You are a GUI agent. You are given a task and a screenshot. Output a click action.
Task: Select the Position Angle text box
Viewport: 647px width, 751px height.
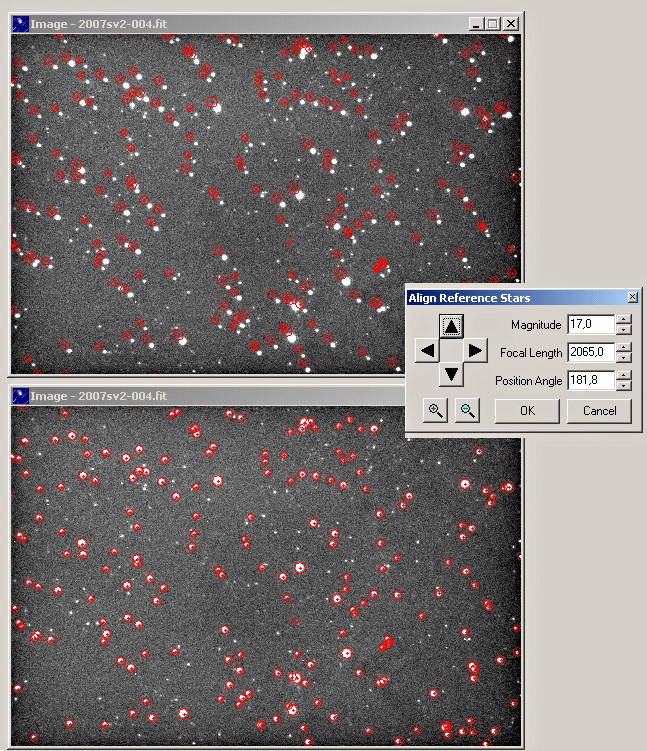[x=590, y=380]
